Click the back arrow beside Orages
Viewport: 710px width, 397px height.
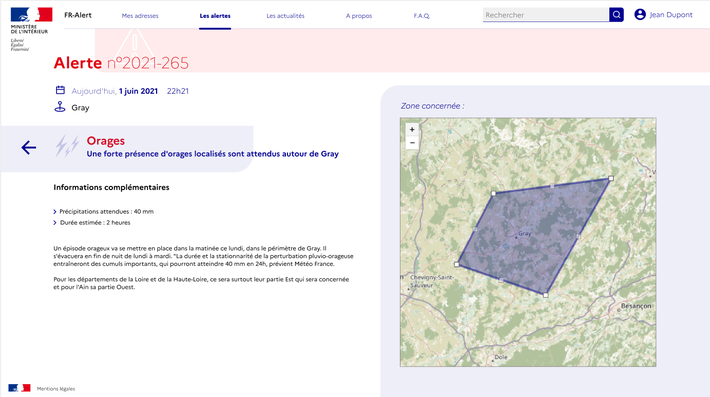(29, 148)
